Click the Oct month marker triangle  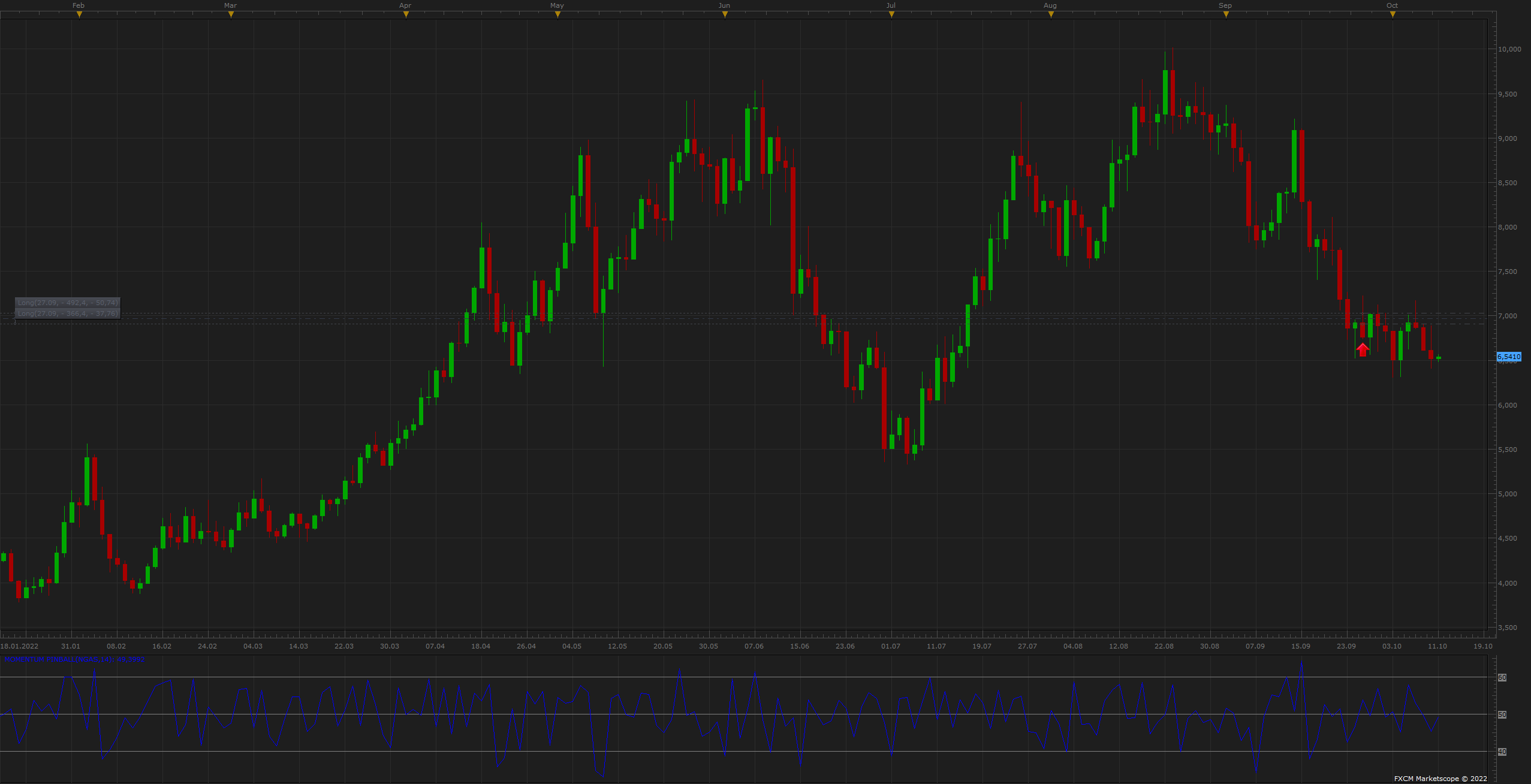pos(1393,14)
